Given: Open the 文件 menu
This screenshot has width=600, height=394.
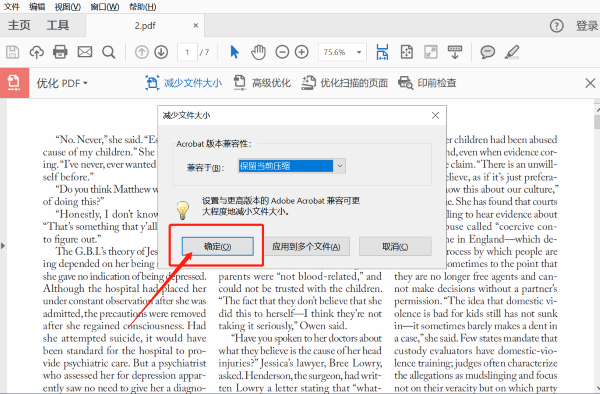Looking at the screenshot, I should point(11,7).
